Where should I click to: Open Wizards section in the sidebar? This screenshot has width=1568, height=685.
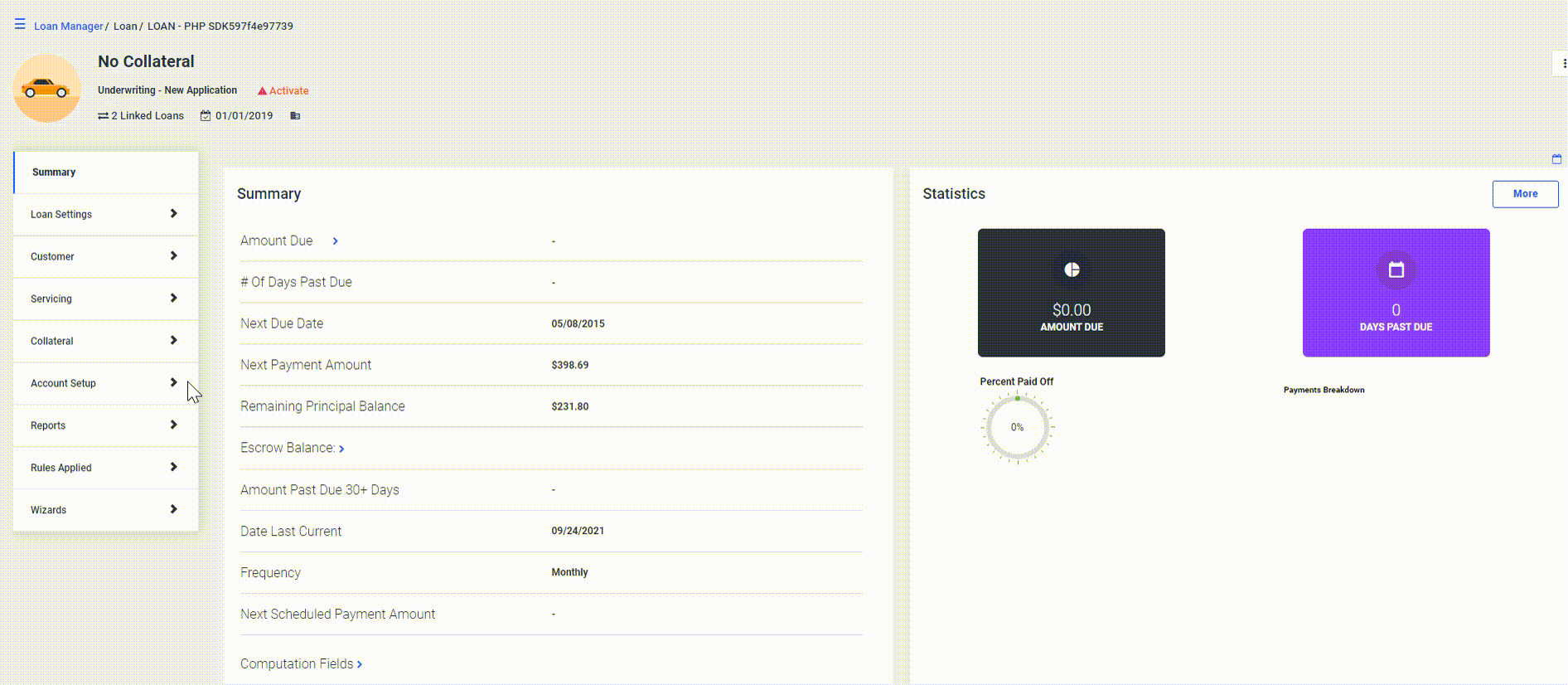[106, 510]
